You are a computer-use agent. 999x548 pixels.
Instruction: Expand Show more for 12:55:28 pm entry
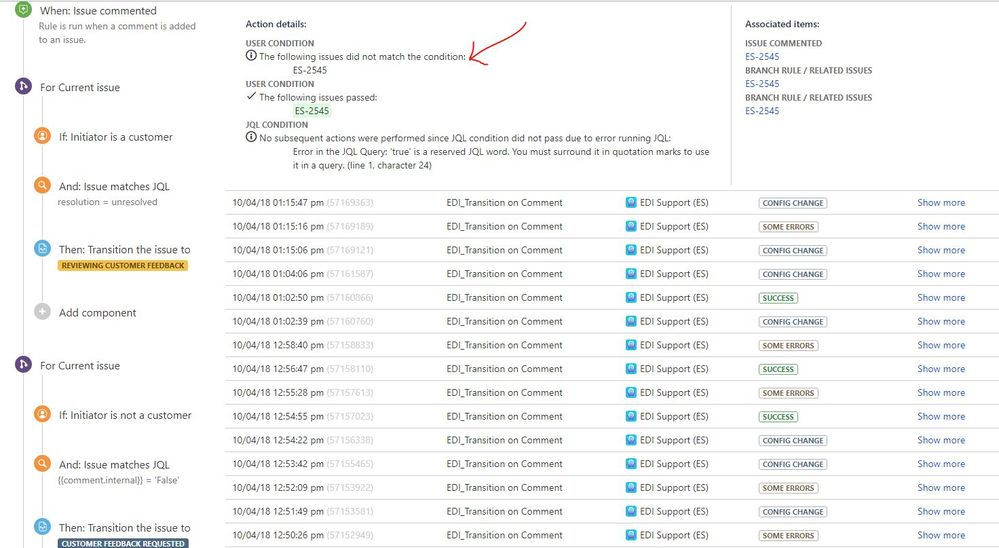point(941,393)
